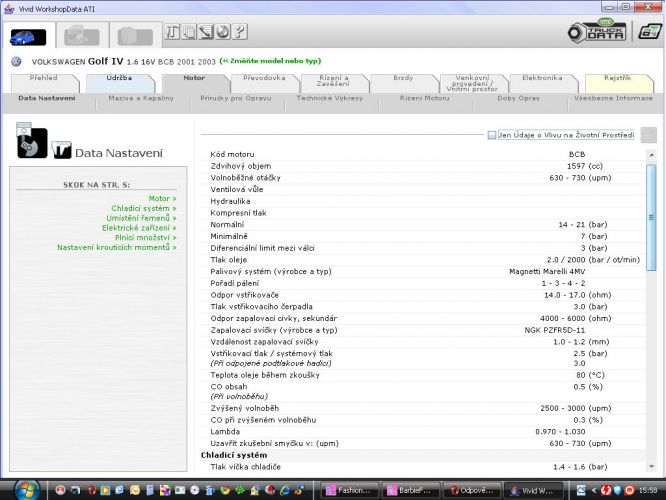
Task: Click the scrollbar down arrow
Action: coord(651,466)
